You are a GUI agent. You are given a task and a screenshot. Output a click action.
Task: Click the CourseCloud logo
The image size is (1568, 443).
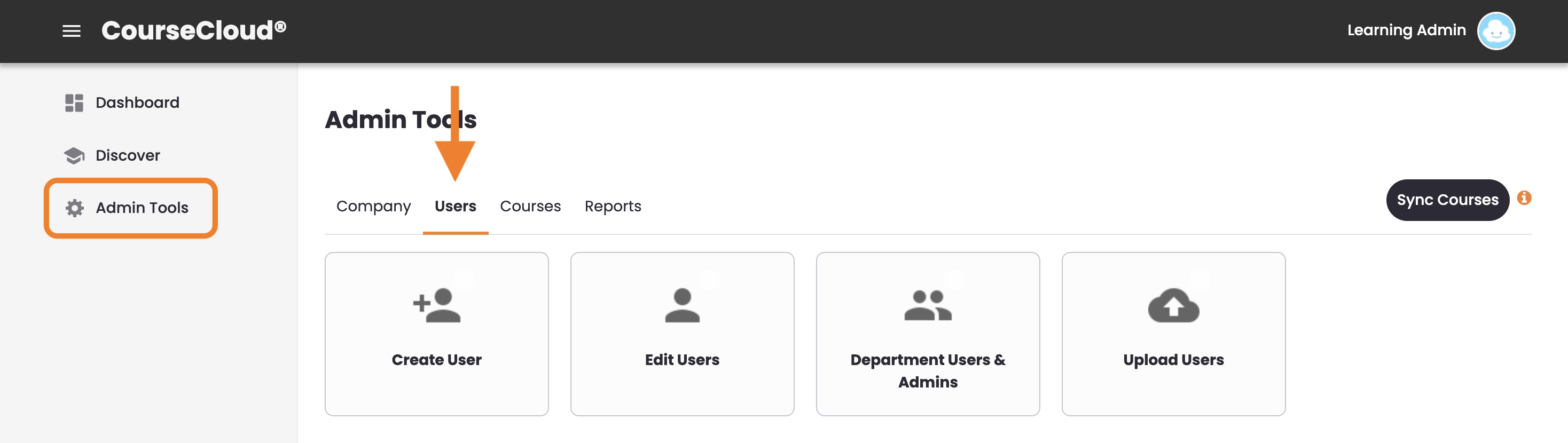point(193,30)
